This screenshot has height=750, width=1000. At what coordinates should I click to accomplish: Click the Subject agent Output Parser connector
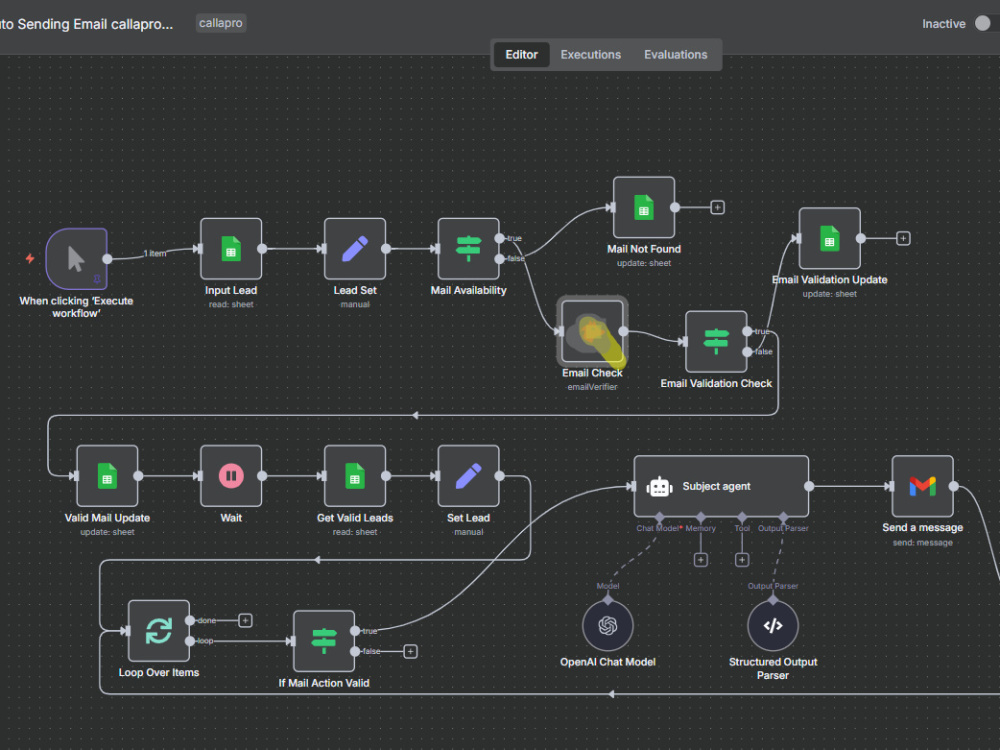click(x=783, y=517)
